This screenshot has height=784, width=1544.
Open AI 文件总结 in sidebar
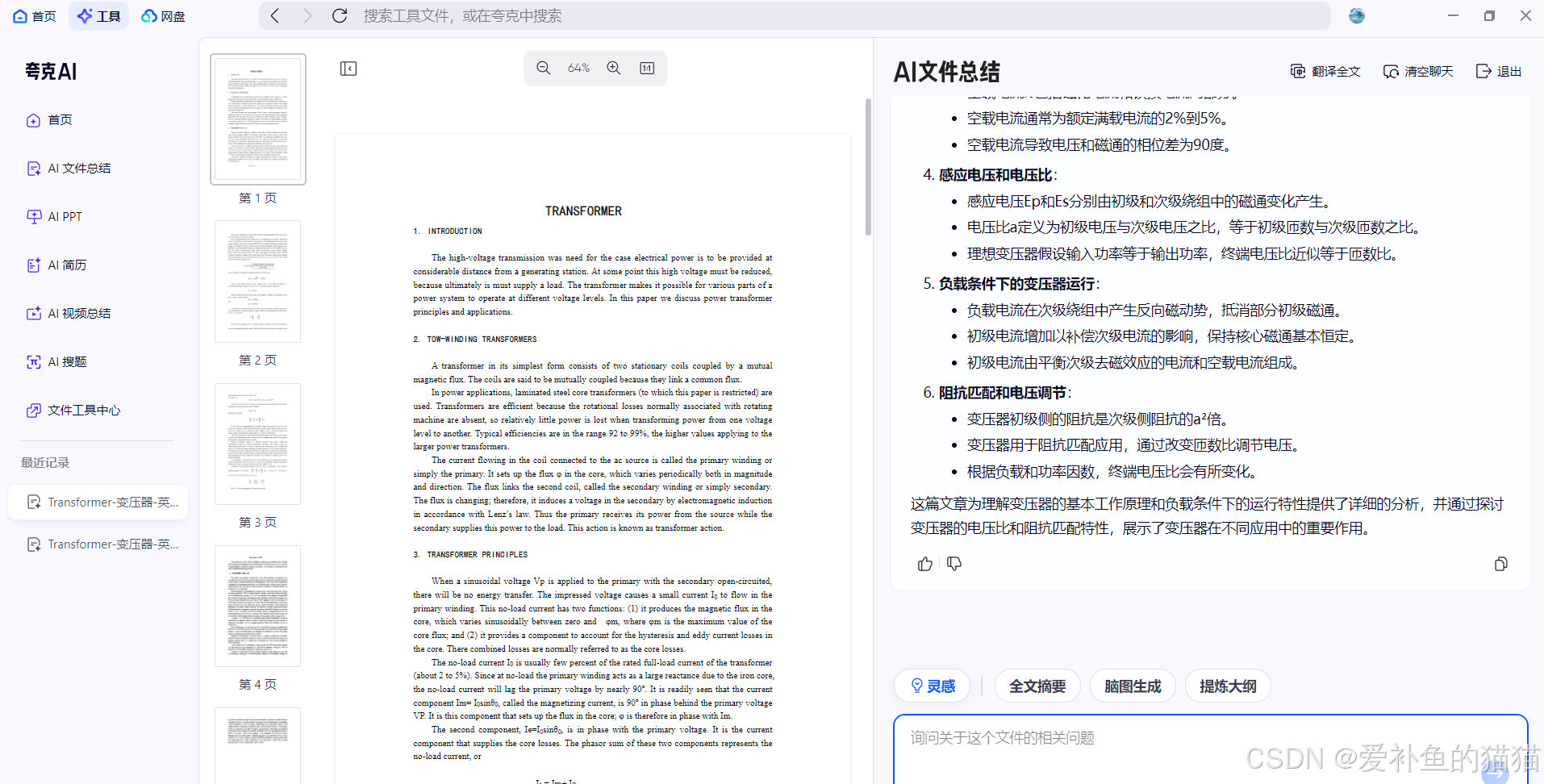click(69, 169)
